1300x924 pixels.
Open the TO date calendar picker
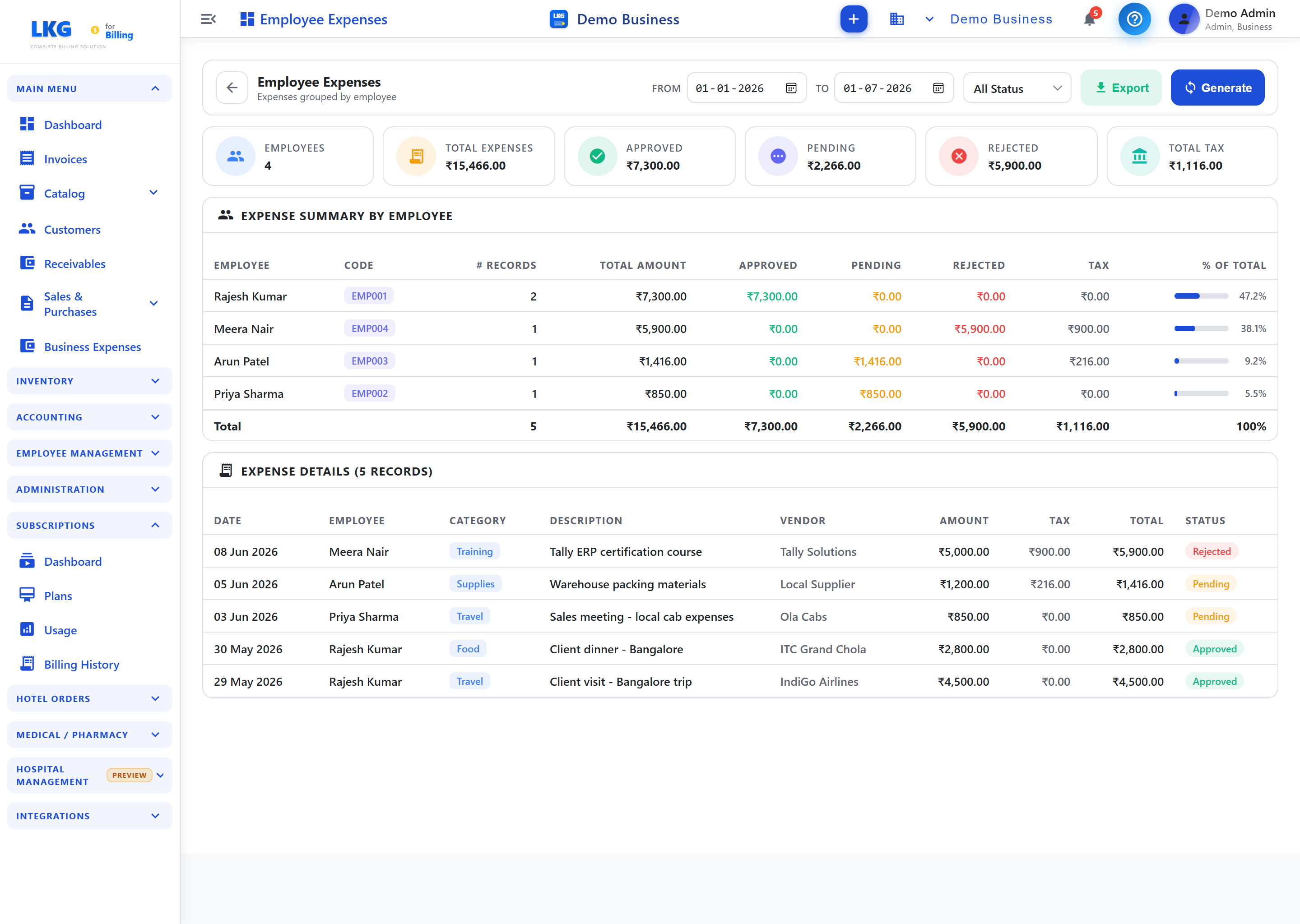[x=938, y=88]
